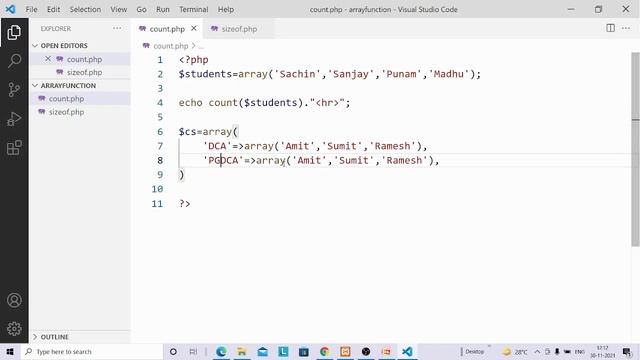Click the Windows search box
Screen dimensions: 640x360
(x=92, y=351)
